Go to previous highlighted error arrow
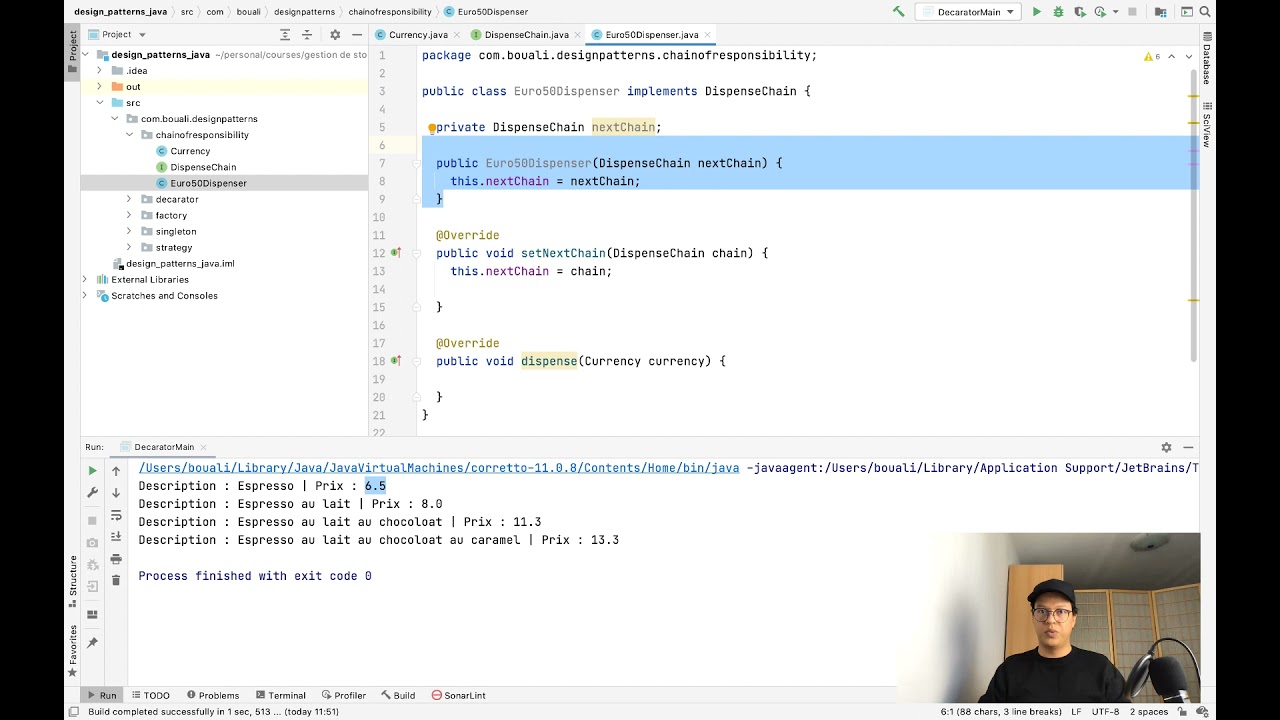 pyautogui.click(x=1173, y=56)
